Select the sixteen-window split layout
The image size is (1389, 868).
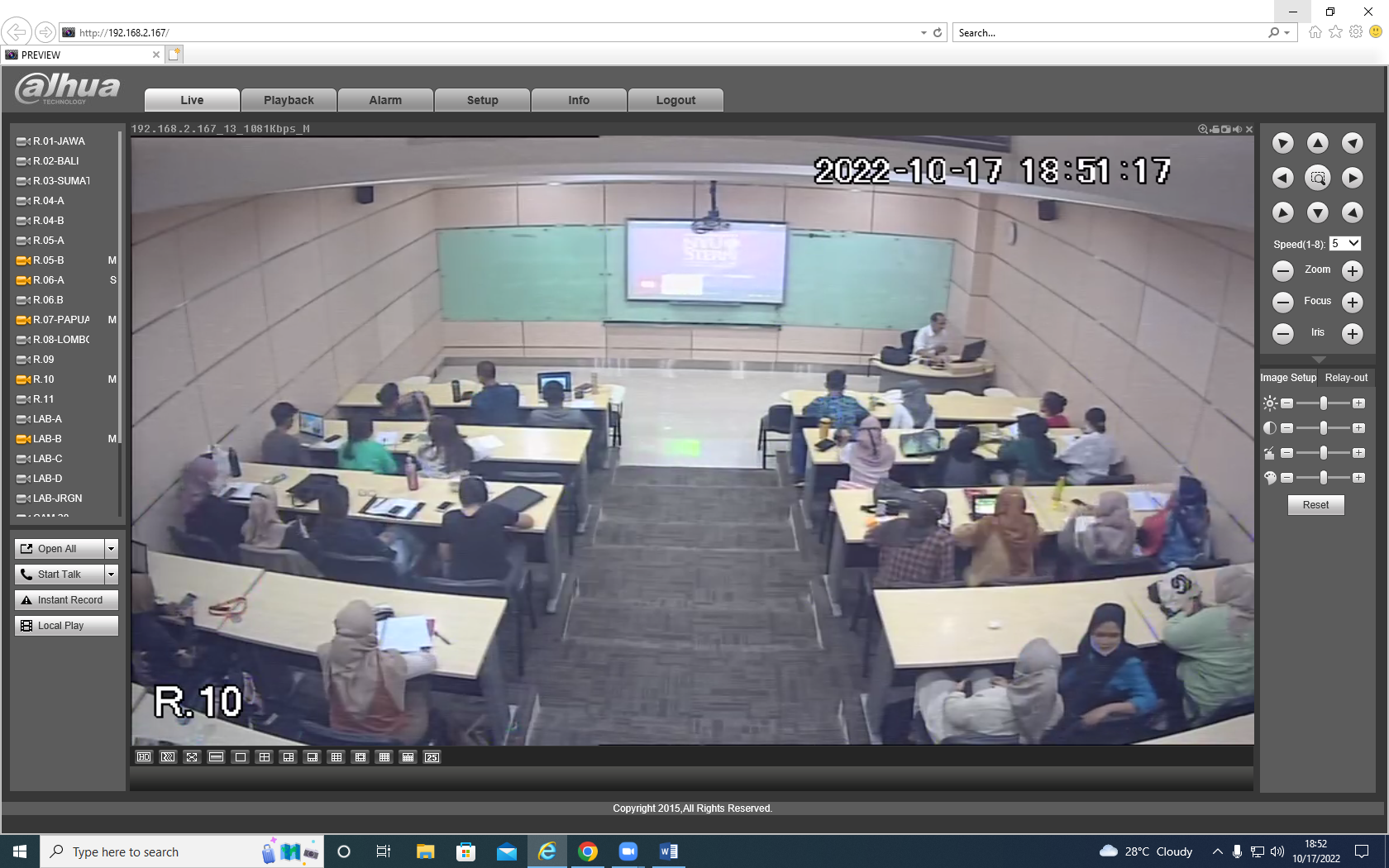click(x=384, y=757)
